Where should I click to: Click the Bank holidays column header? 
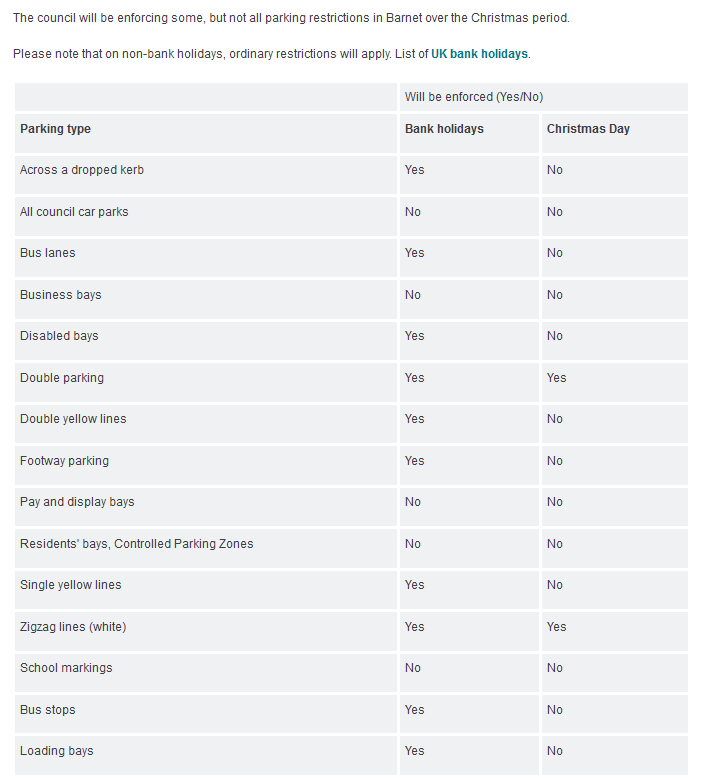coord(444,129)
